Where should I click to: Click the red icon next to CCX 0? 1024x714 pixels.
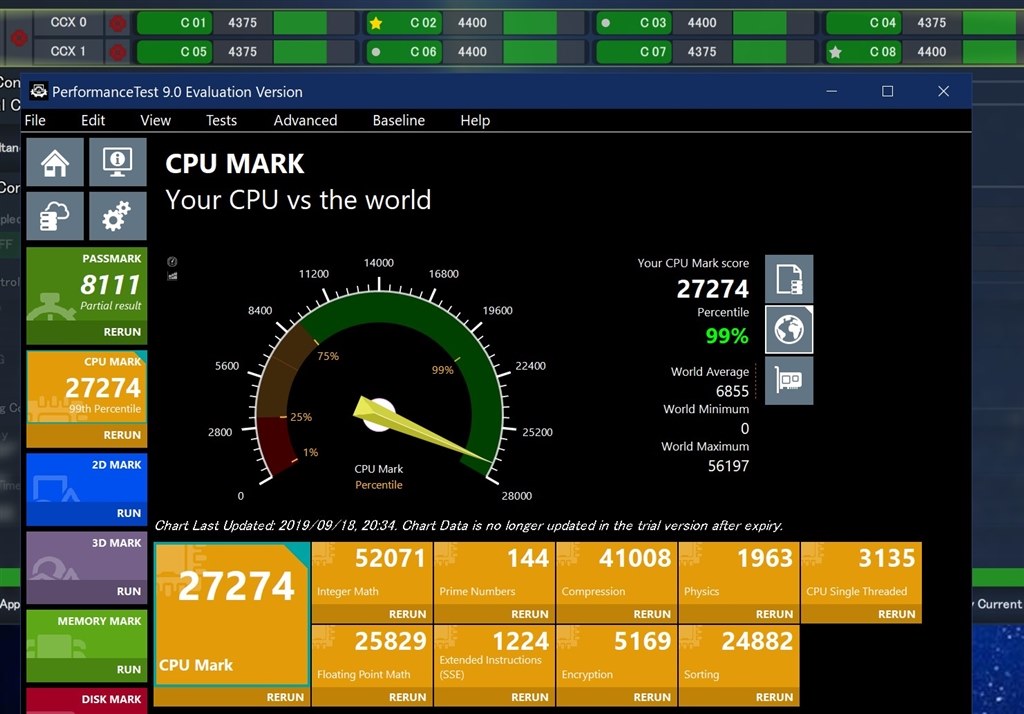[x=118, y=24]
